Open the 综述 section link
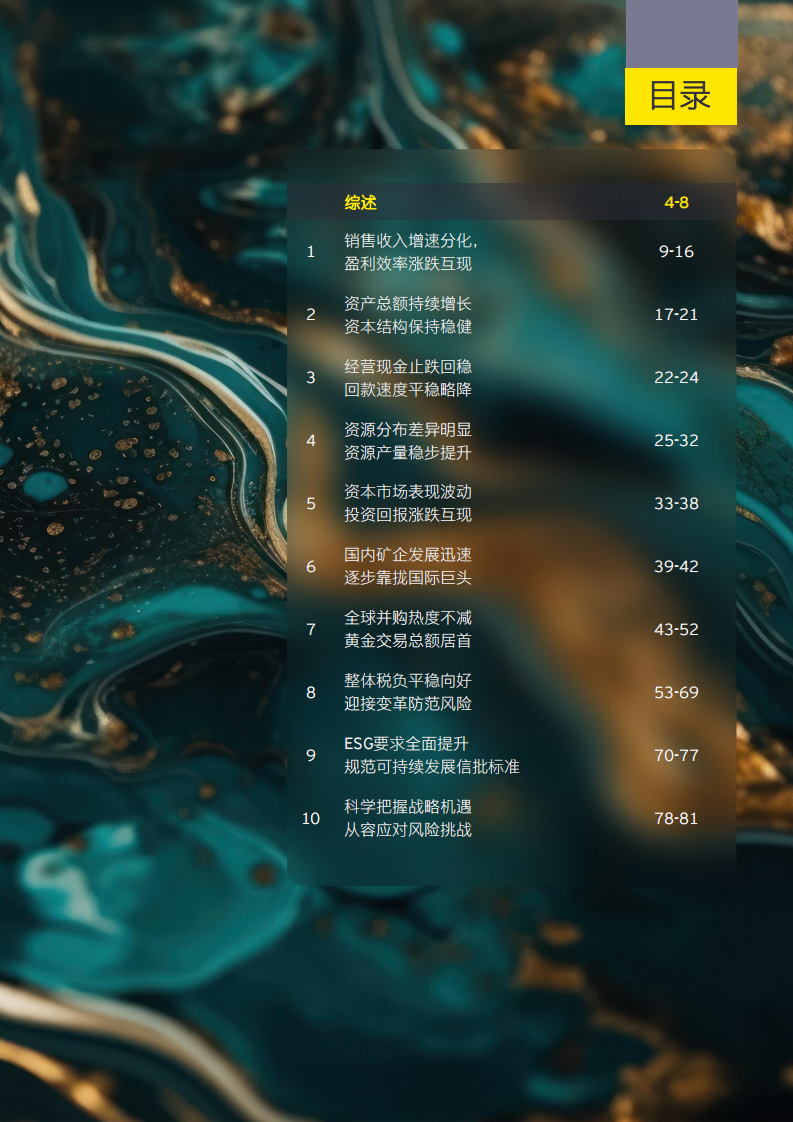 pos(360,203)
